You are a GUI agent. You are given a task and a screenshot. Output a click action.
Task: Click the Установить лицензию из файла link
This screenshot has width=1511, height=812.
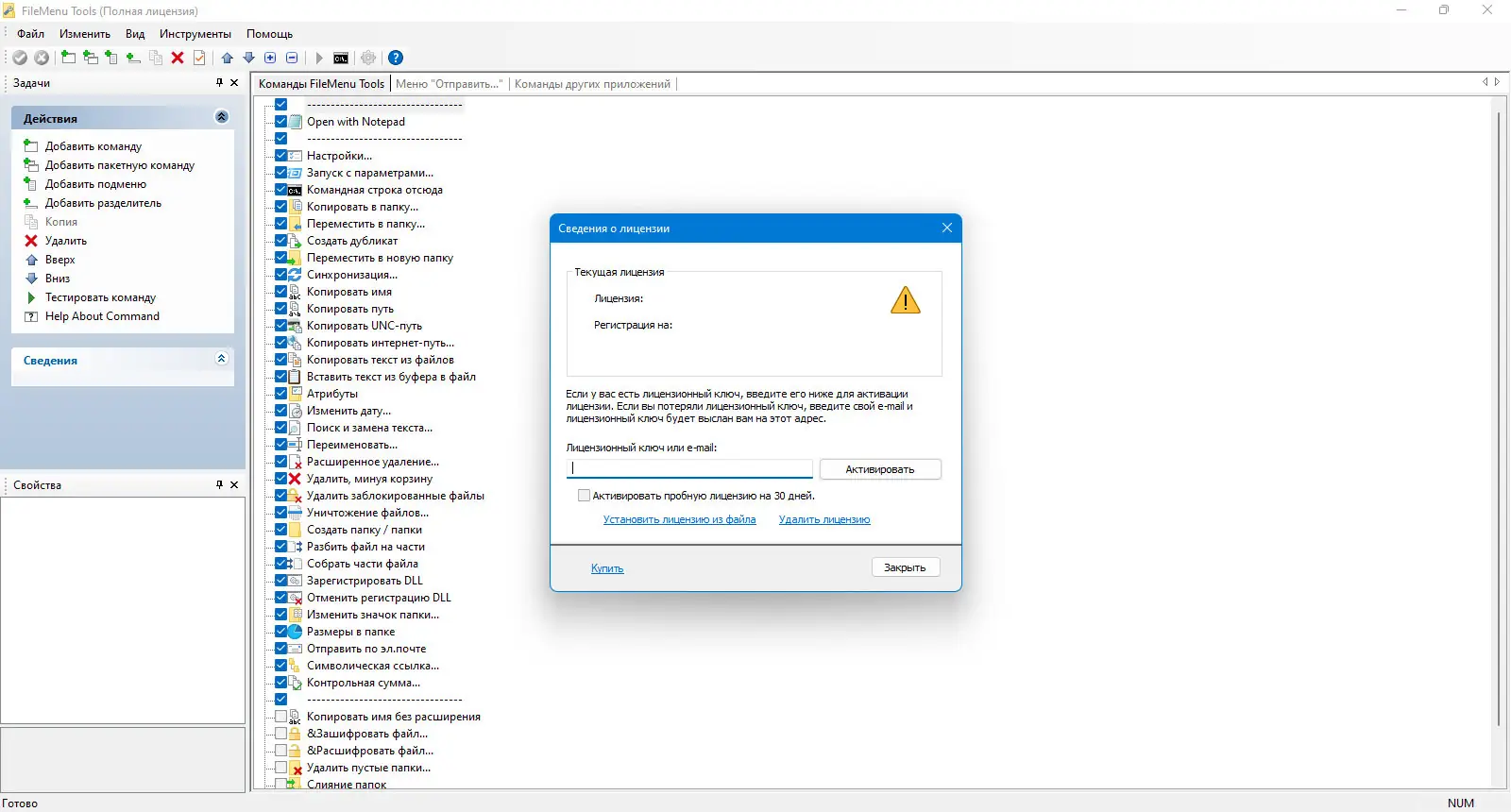(680, 519)
